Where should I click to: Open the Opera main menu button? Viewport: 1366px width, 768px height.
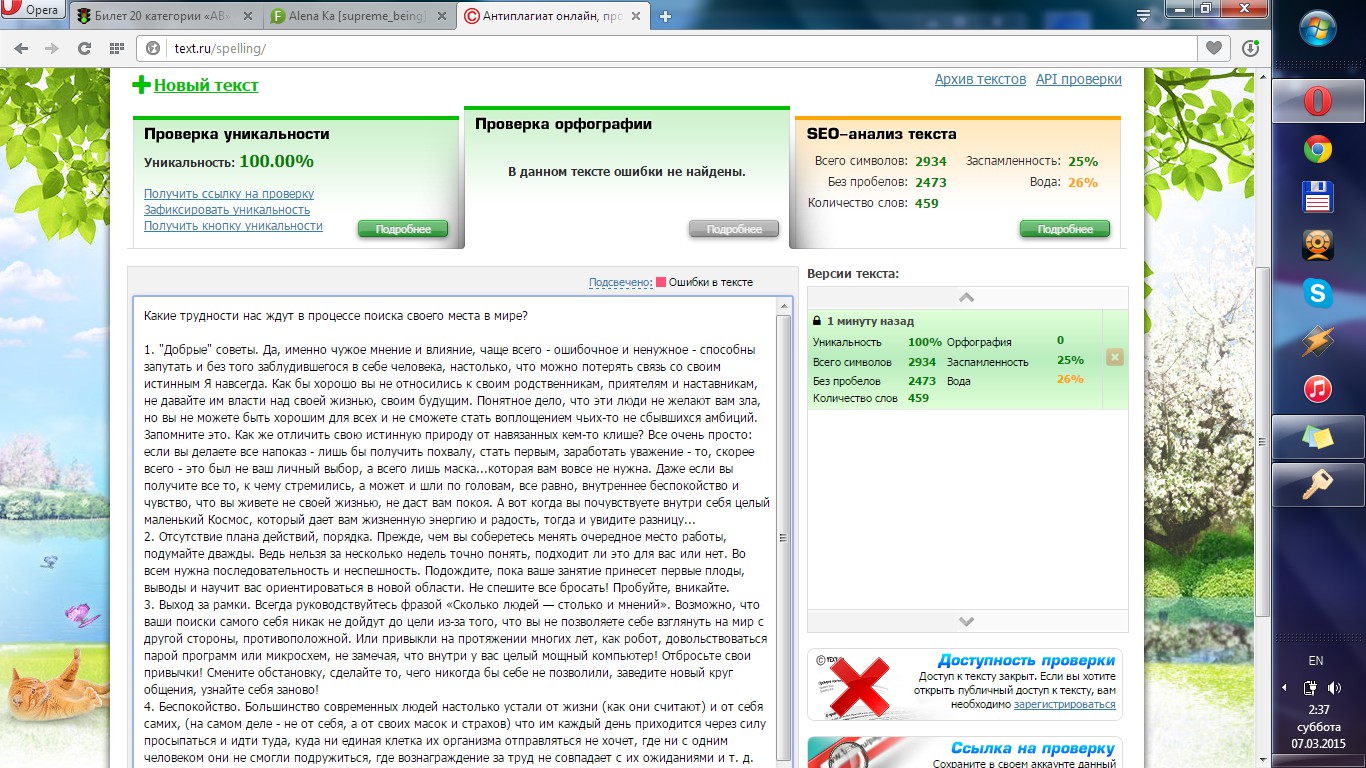(x=35, y=12)
